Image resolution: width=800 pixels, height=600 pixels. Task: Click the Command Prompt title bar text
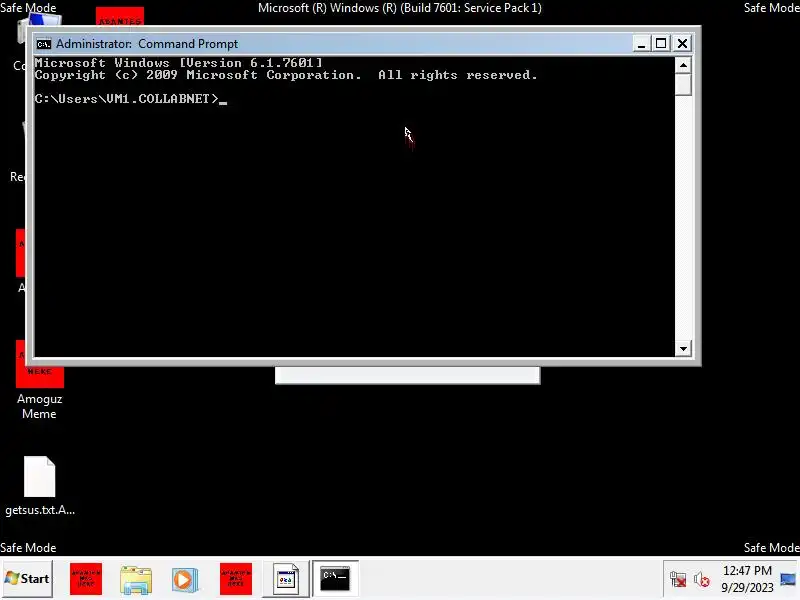point(147,44)
